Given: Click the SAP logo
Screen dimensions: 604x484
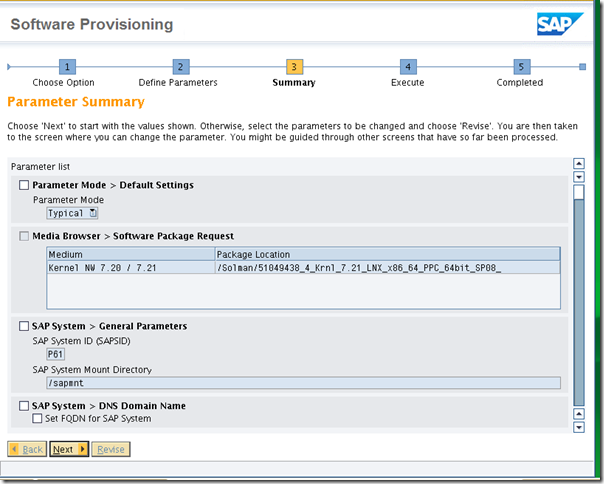Looking at the screenshot, I should point(560,24).
